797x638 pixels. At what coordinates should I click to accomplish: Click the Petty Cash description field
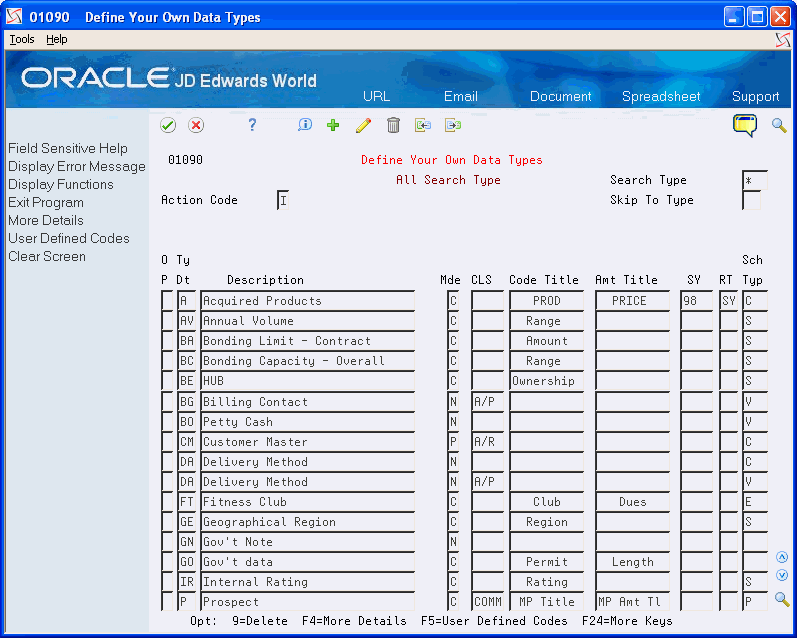tap(308, 422)
